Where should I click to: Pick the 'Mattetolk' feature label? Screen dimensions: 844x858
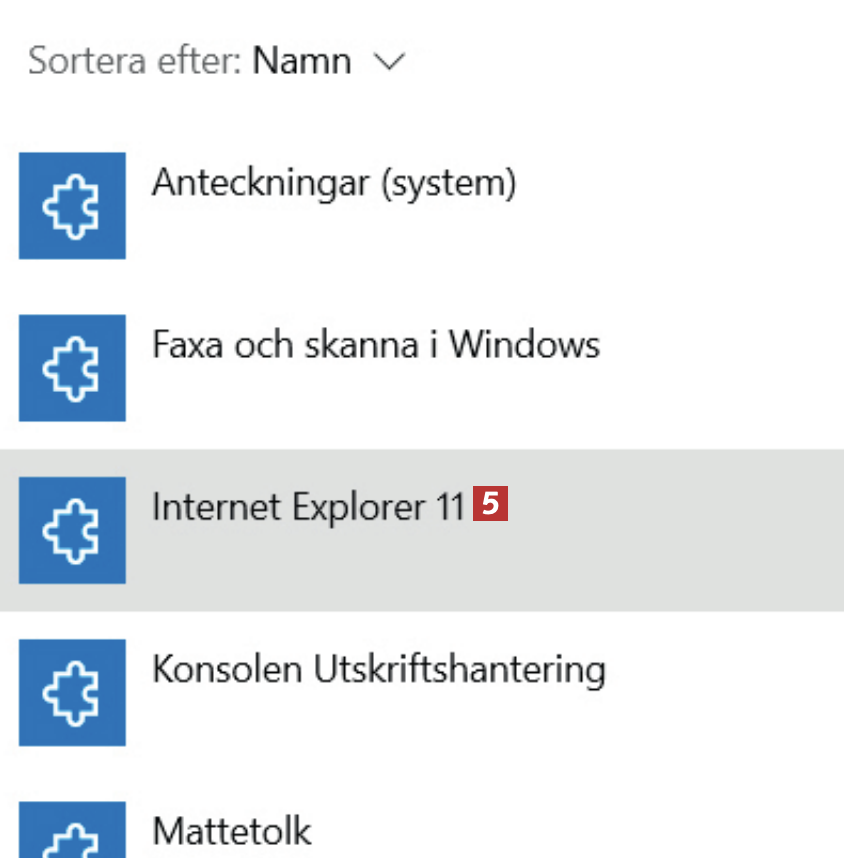[231, 831]
